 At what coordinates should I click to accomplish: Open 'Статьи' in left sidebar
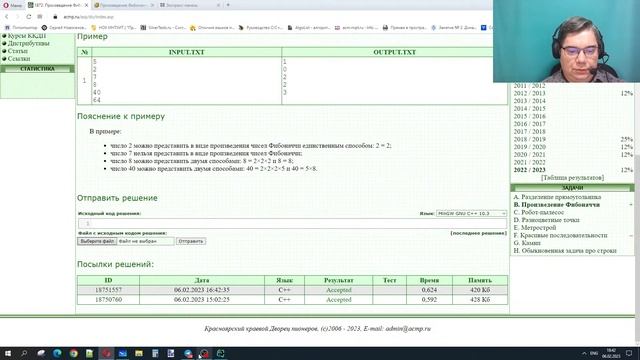click(18, 51)
